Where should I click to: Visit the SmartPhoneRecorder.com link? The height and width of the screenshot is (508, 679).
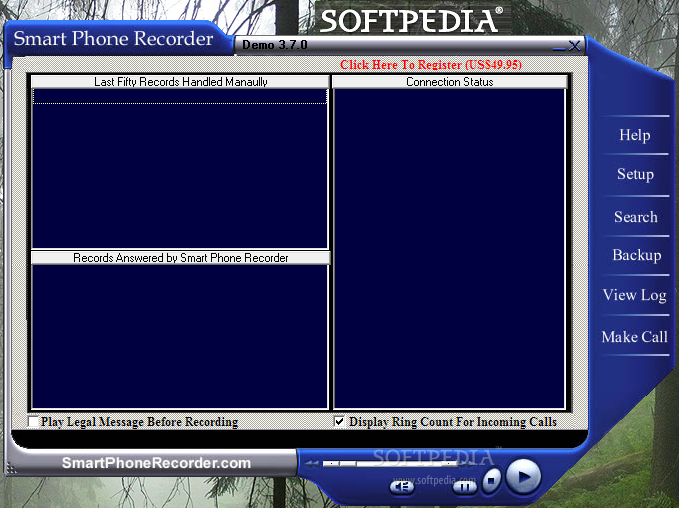click(156, 463)
